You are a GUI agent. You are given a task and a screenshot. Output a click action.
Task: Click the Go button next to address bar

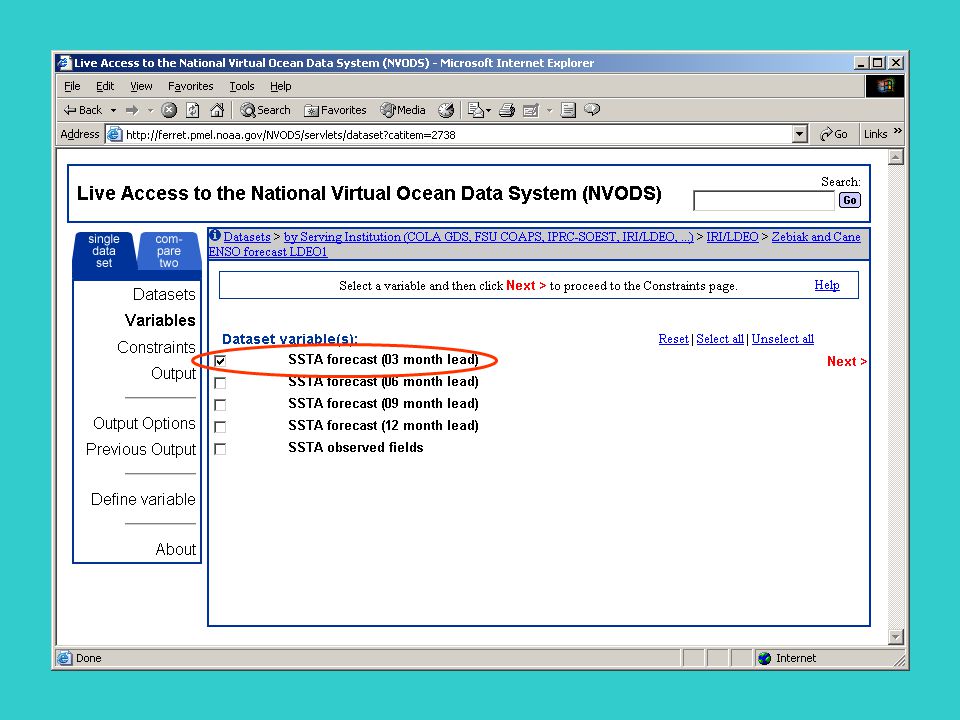[833, 134]
